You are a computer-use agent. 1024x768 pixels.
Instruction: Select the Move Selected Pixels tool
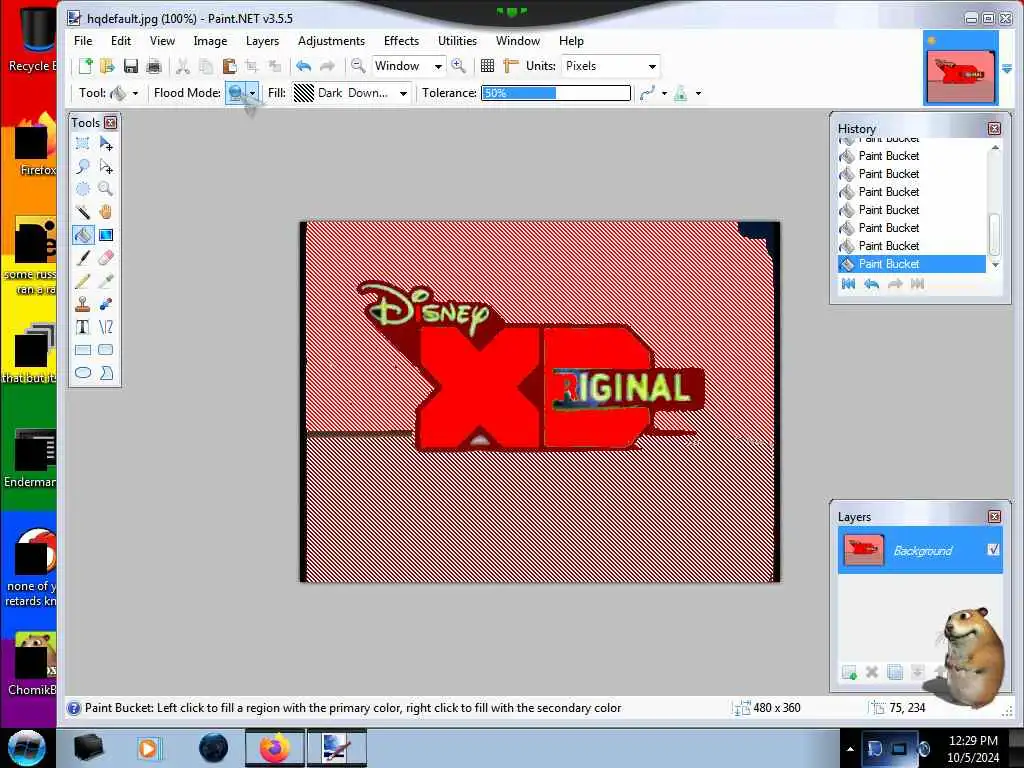[x=106, y=143]
